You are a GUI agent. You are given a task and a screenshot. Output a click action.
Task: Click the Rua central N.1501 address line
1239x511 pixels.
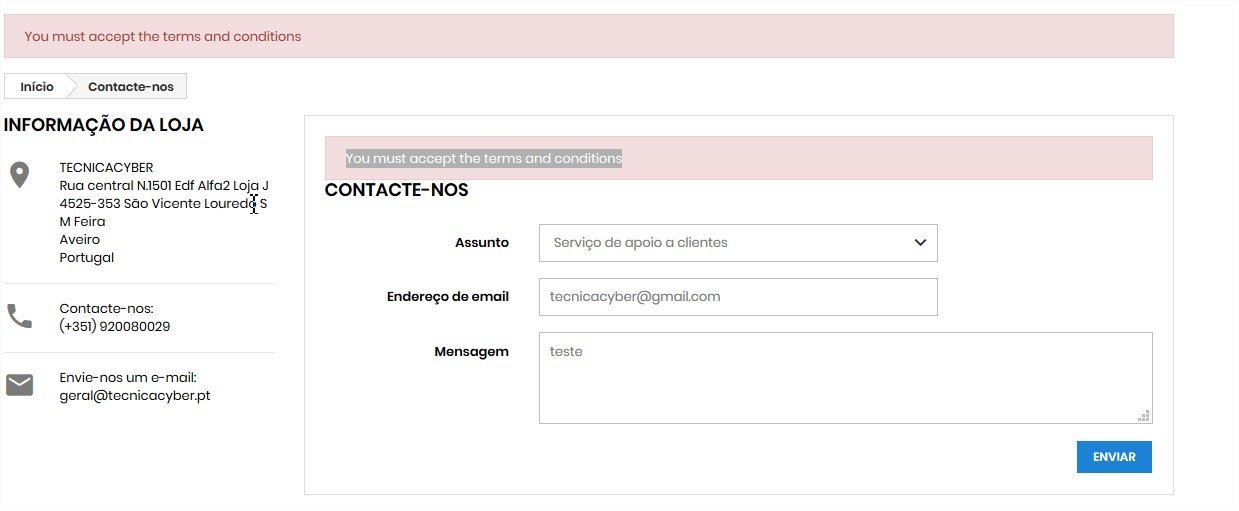(x=164, y=185)
